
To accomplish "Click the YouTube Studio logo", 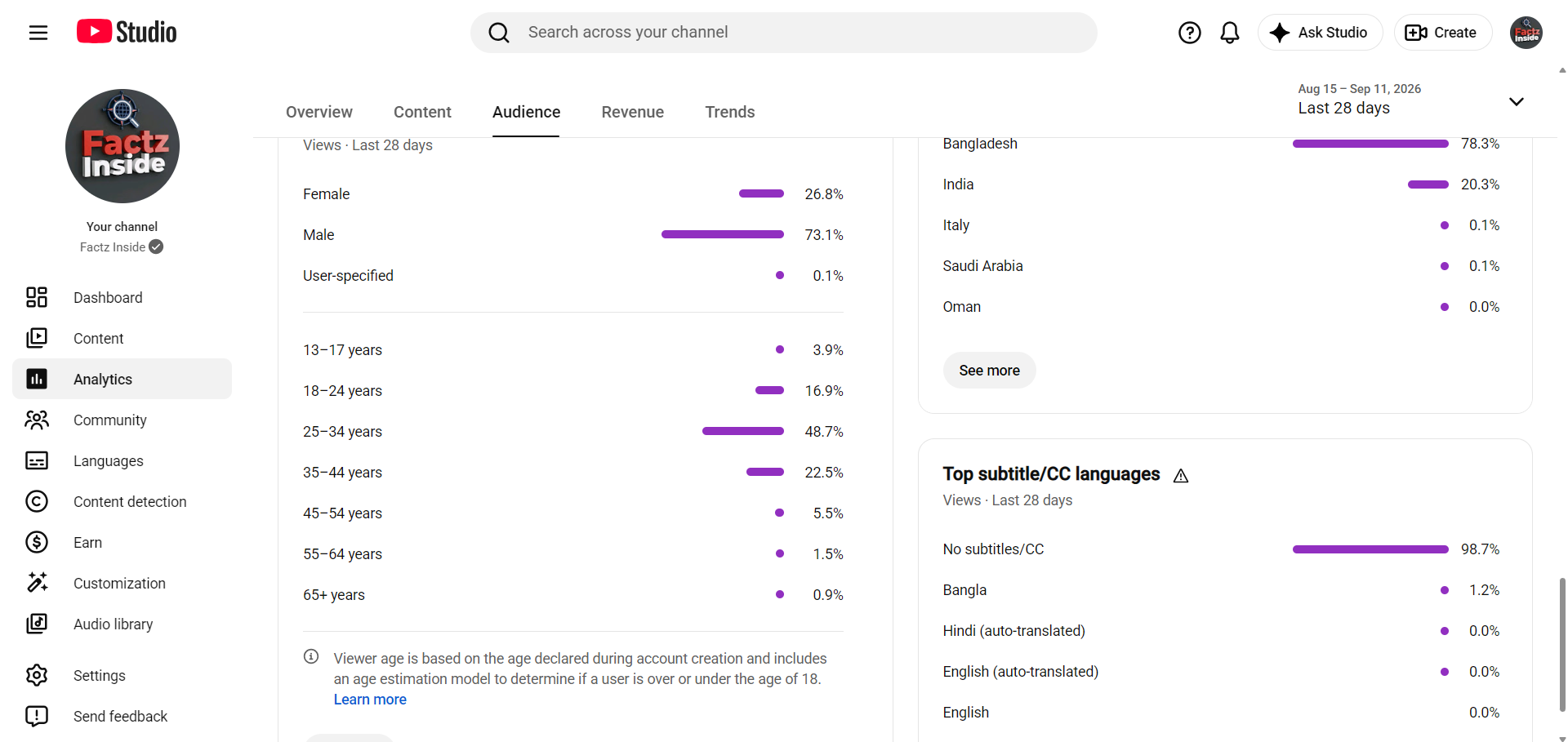I will 127,32.
